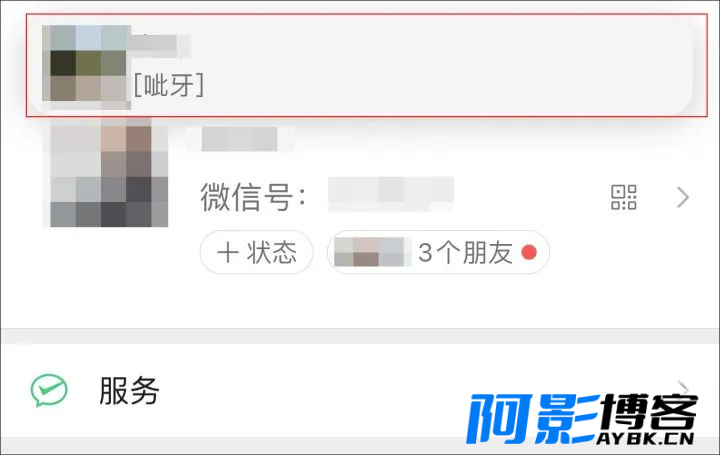View the 3个朋友 status updates
Screen dimensions: 720x455
(x=438, y=253)
